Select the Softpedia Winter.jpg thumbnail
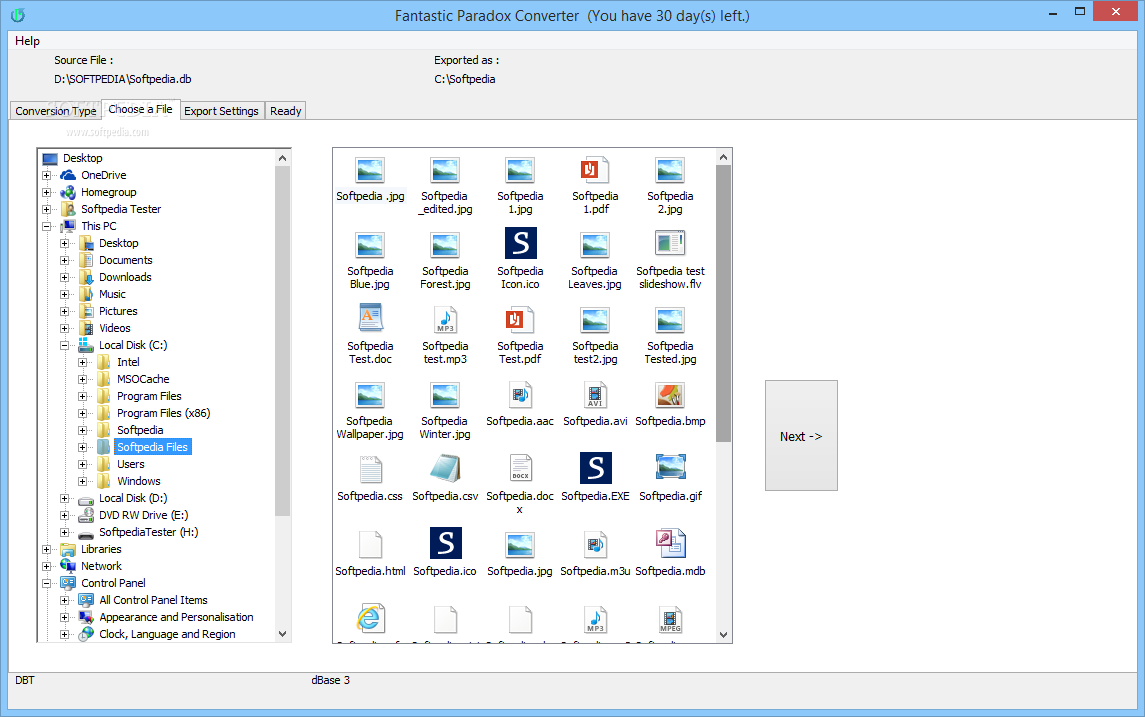 coord(445,395)
